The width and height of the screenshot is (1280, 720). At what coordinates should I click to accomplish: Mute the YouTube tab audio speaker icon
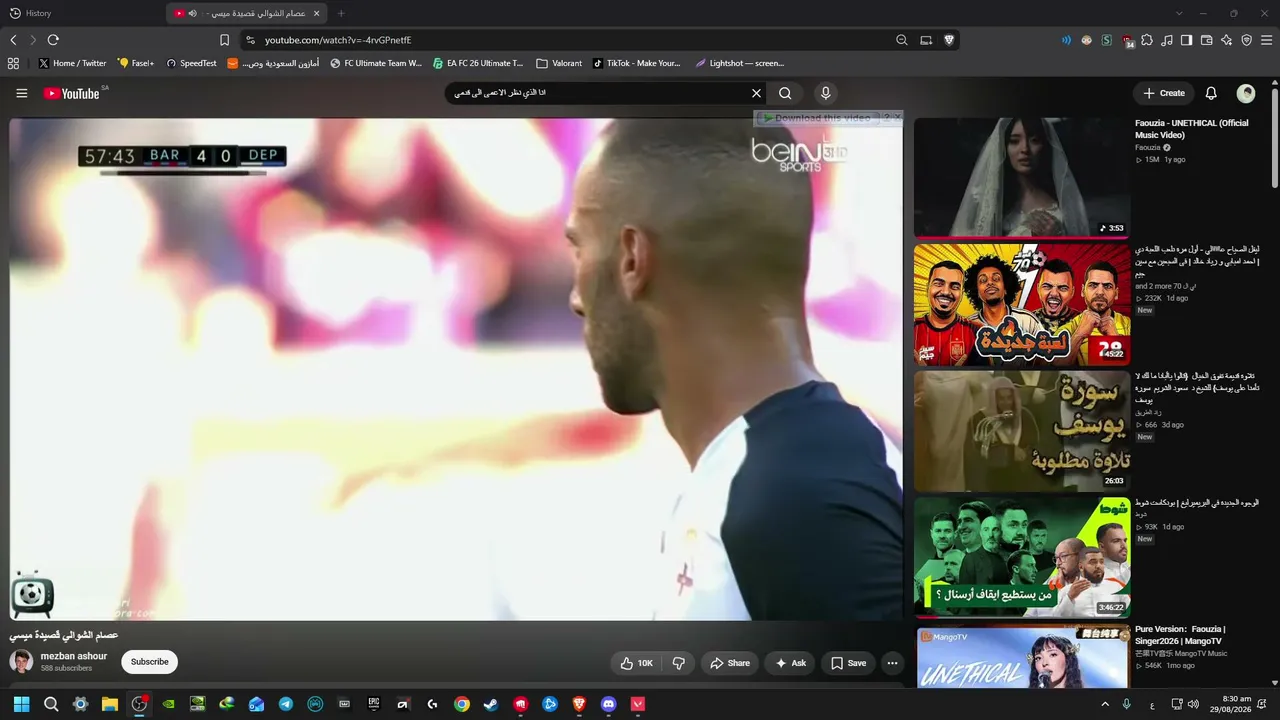192,13
